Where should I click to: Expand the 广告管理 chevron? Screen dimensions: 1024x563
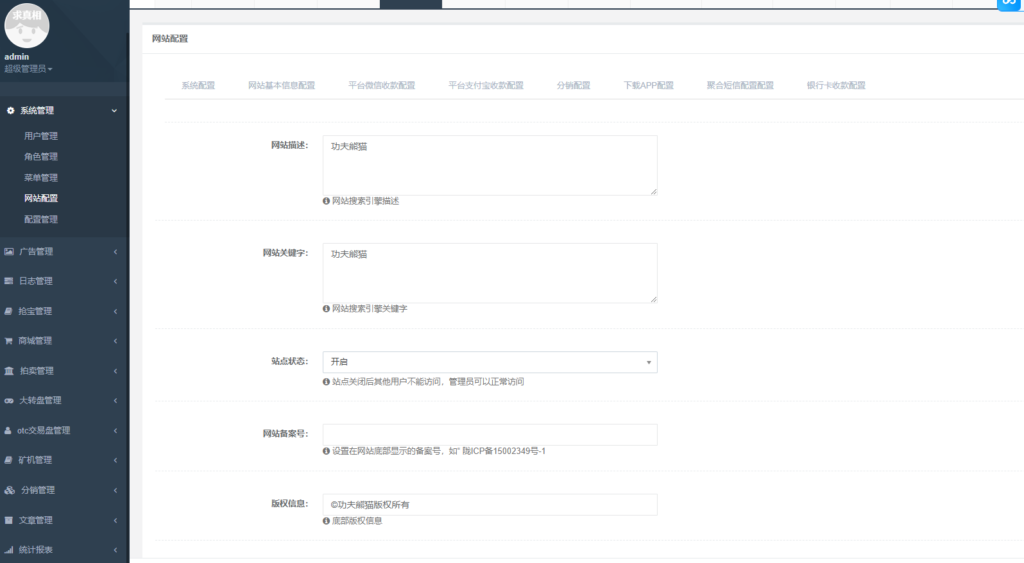pyautogui.click(x=115, y=251)
